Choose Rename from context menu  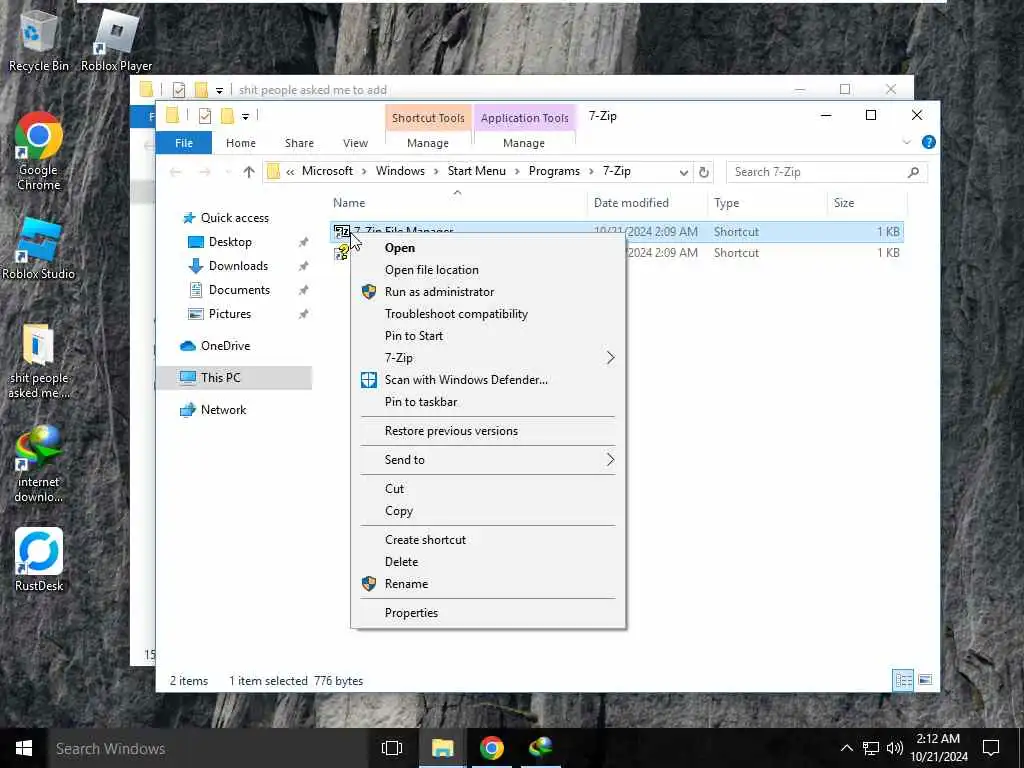click(488, 584)
